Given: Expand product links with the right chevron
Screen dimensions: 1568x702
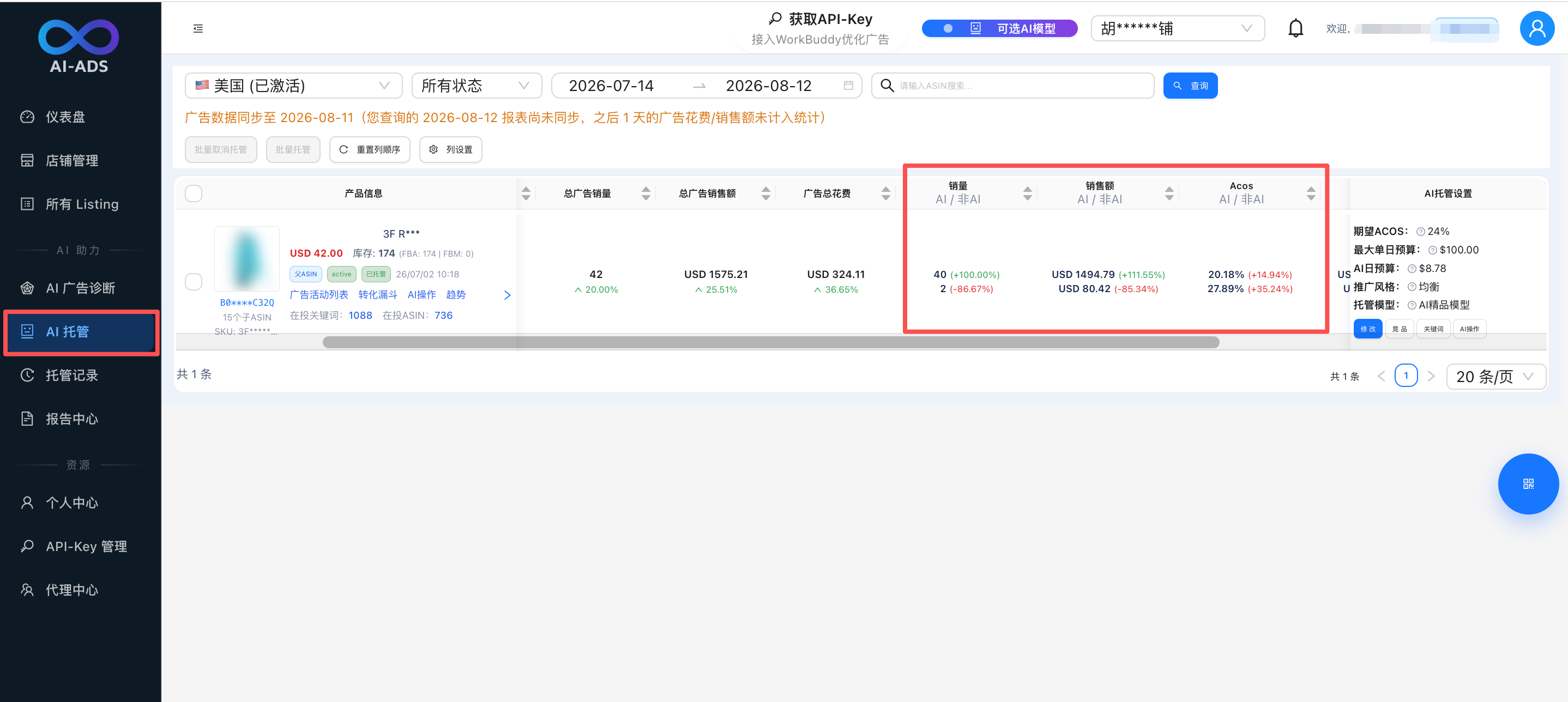Looking at the screenshot, I should (507, 295).
